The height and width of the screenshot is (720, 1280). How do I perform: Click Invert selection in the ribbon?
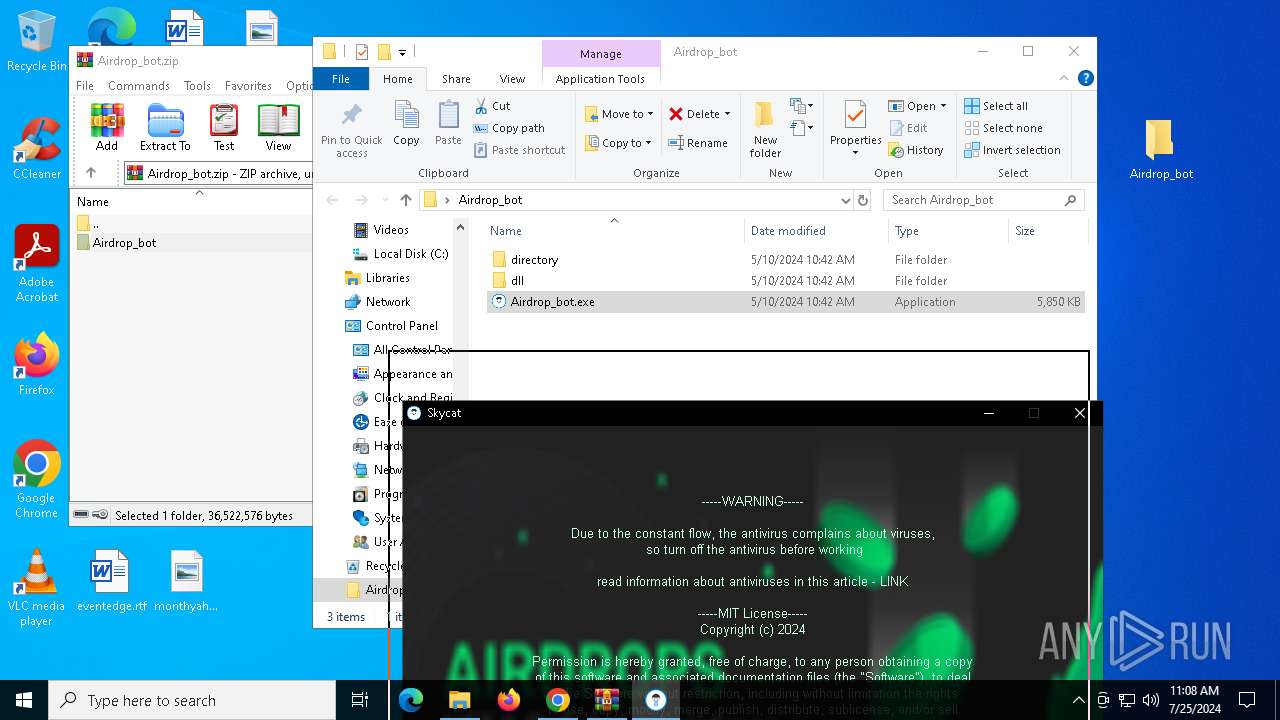pos(1012,150)
